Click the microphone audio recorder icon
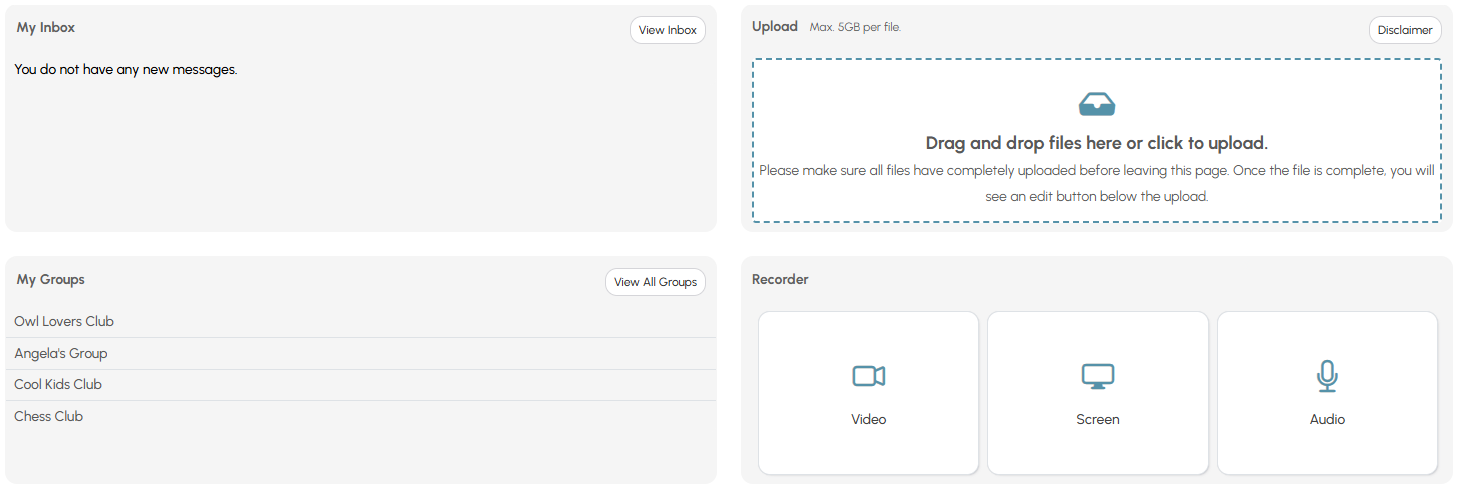The height and width of the screenshot is (488, 1459). pos(1326,376)
